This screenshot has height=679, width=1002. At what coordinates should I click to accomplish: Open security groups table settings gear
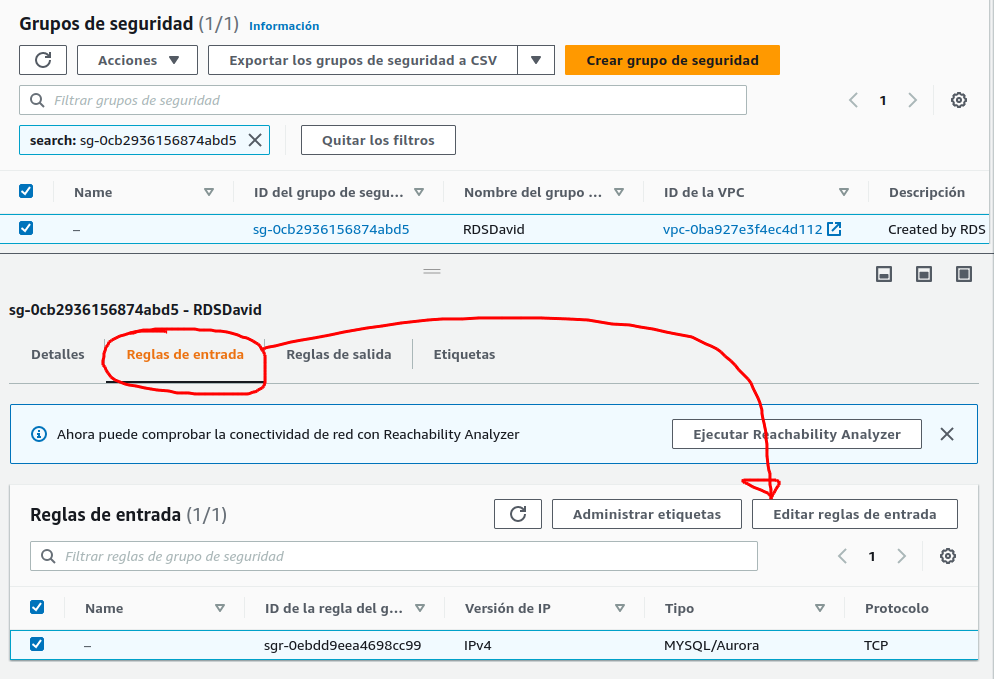pyautogui.click(x=959, y=100)
